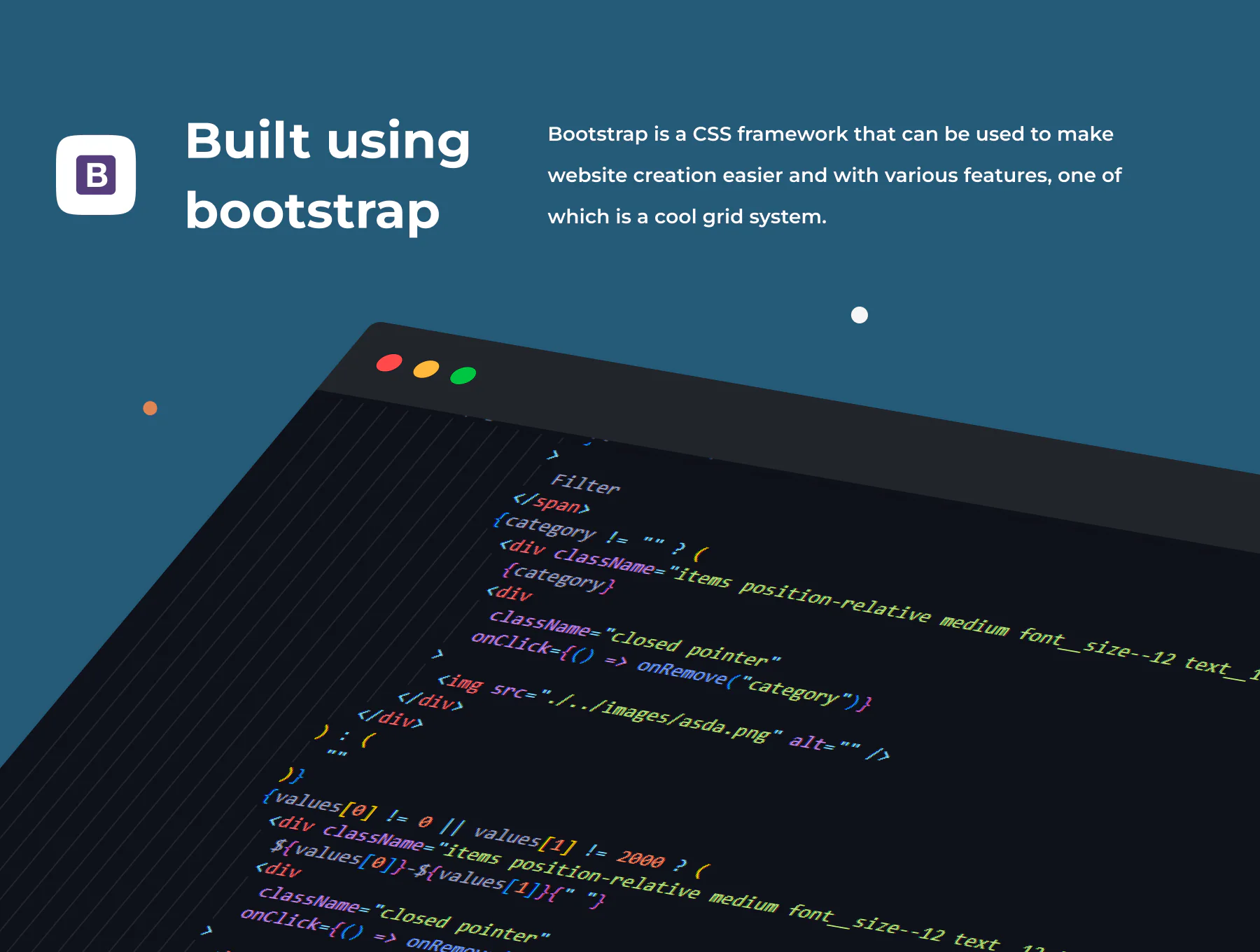Click the word "Filter" in the code

[586, 483]
